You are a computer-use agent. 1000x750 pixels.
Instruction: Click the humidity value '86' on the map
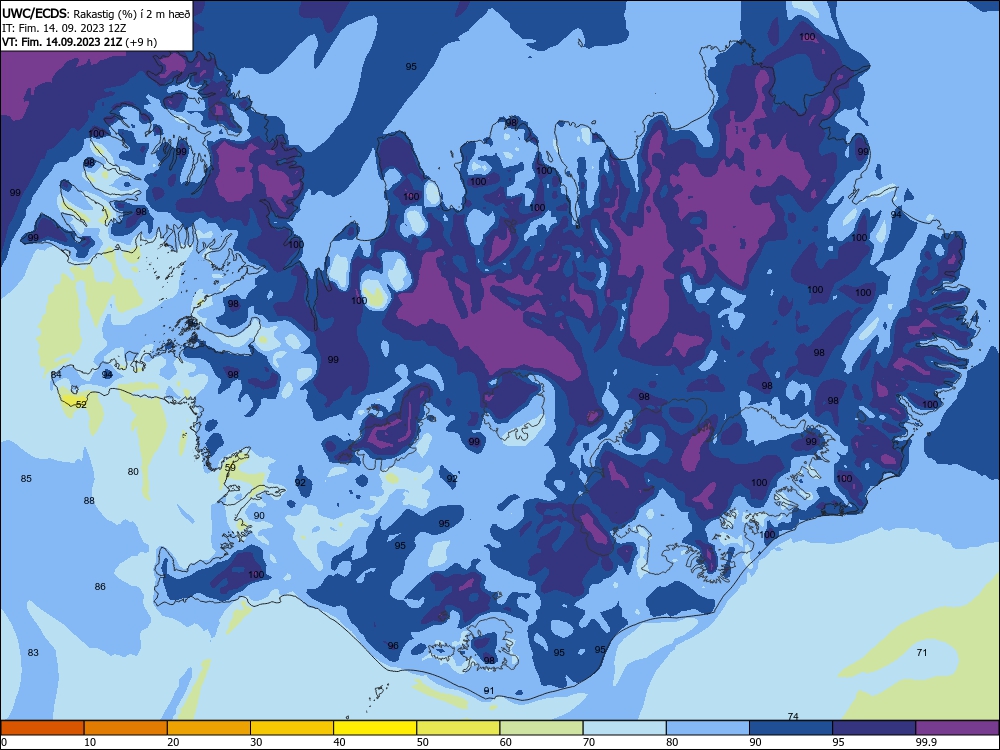tap(100, 587)
